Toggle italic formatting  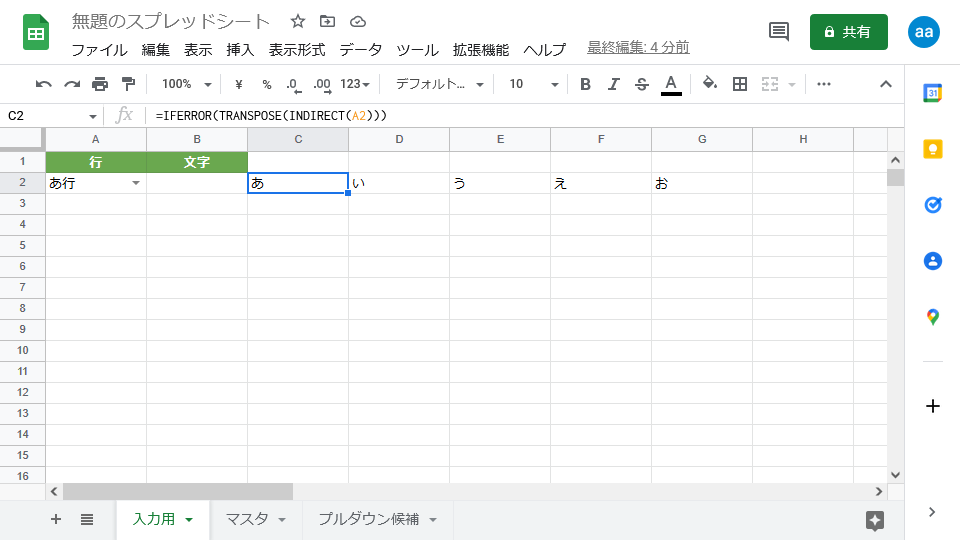(613, 84)
